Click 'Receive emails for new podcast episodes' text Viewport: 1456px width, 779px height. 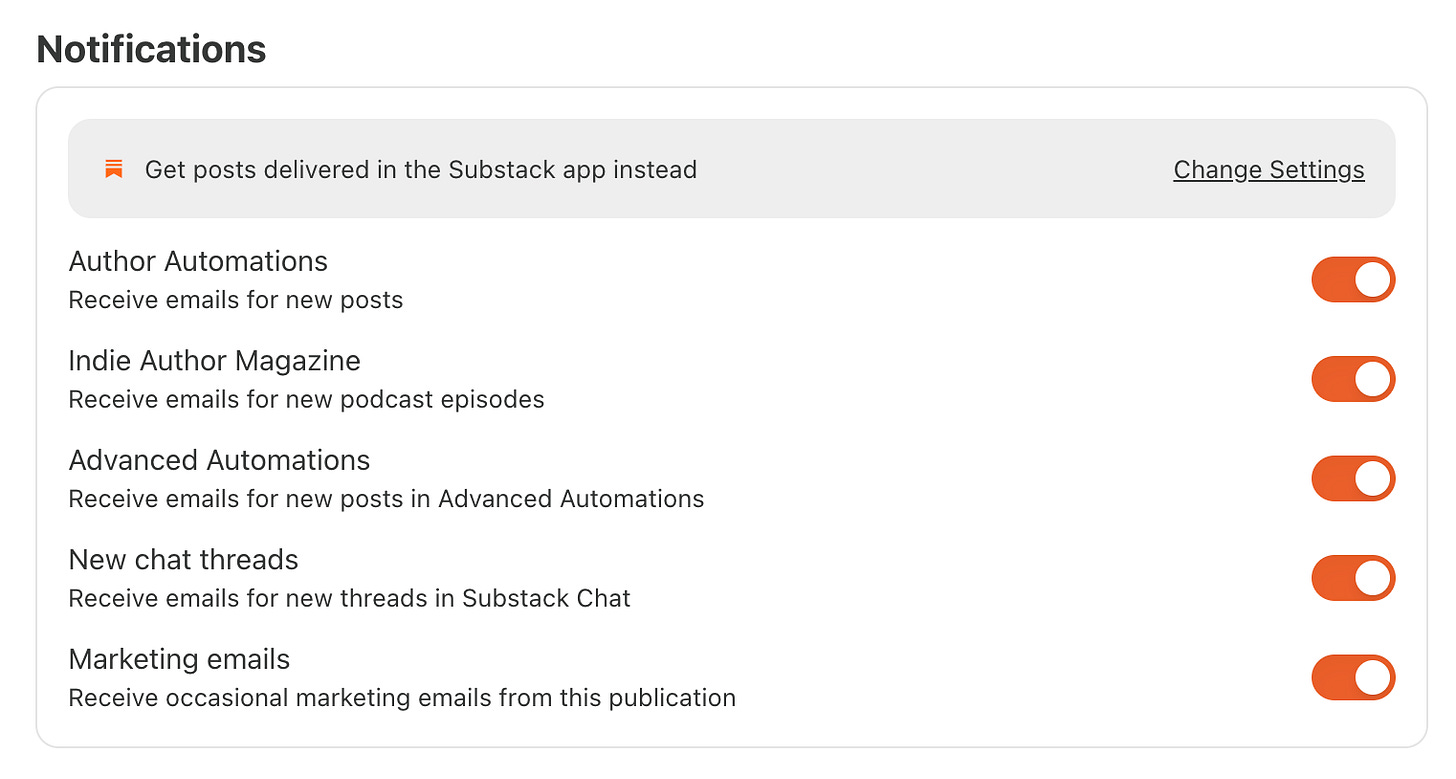click(306, 399)
